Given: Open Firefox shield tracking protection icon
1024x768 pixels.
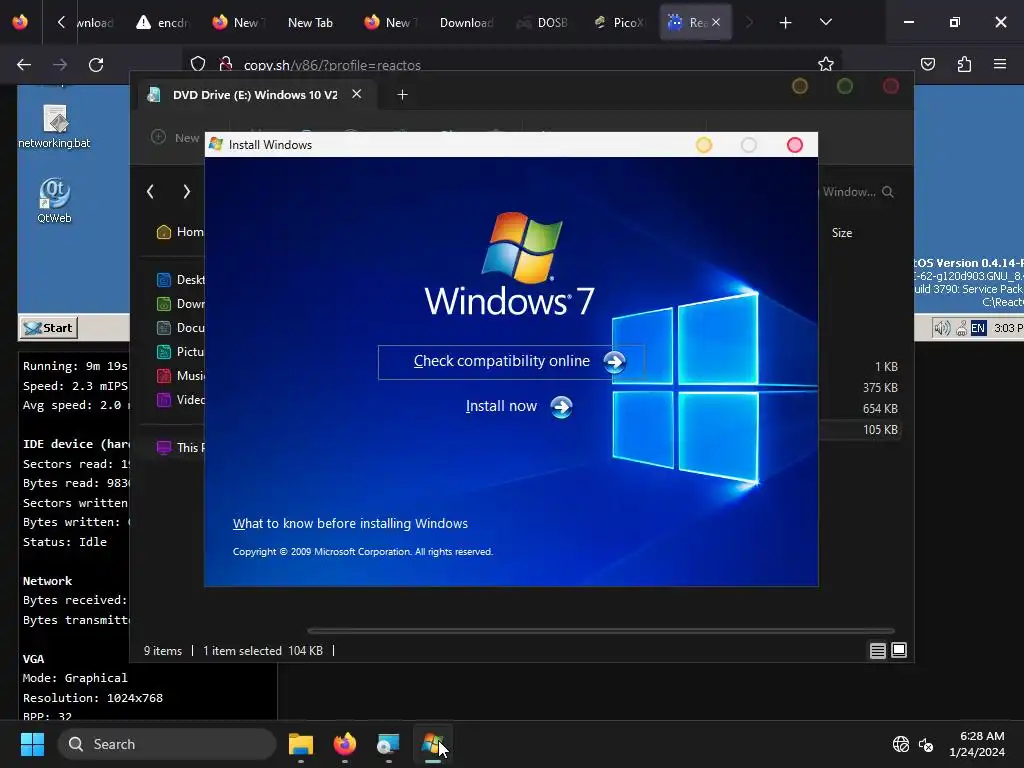Looking at the screenshot, I should 198,64.
